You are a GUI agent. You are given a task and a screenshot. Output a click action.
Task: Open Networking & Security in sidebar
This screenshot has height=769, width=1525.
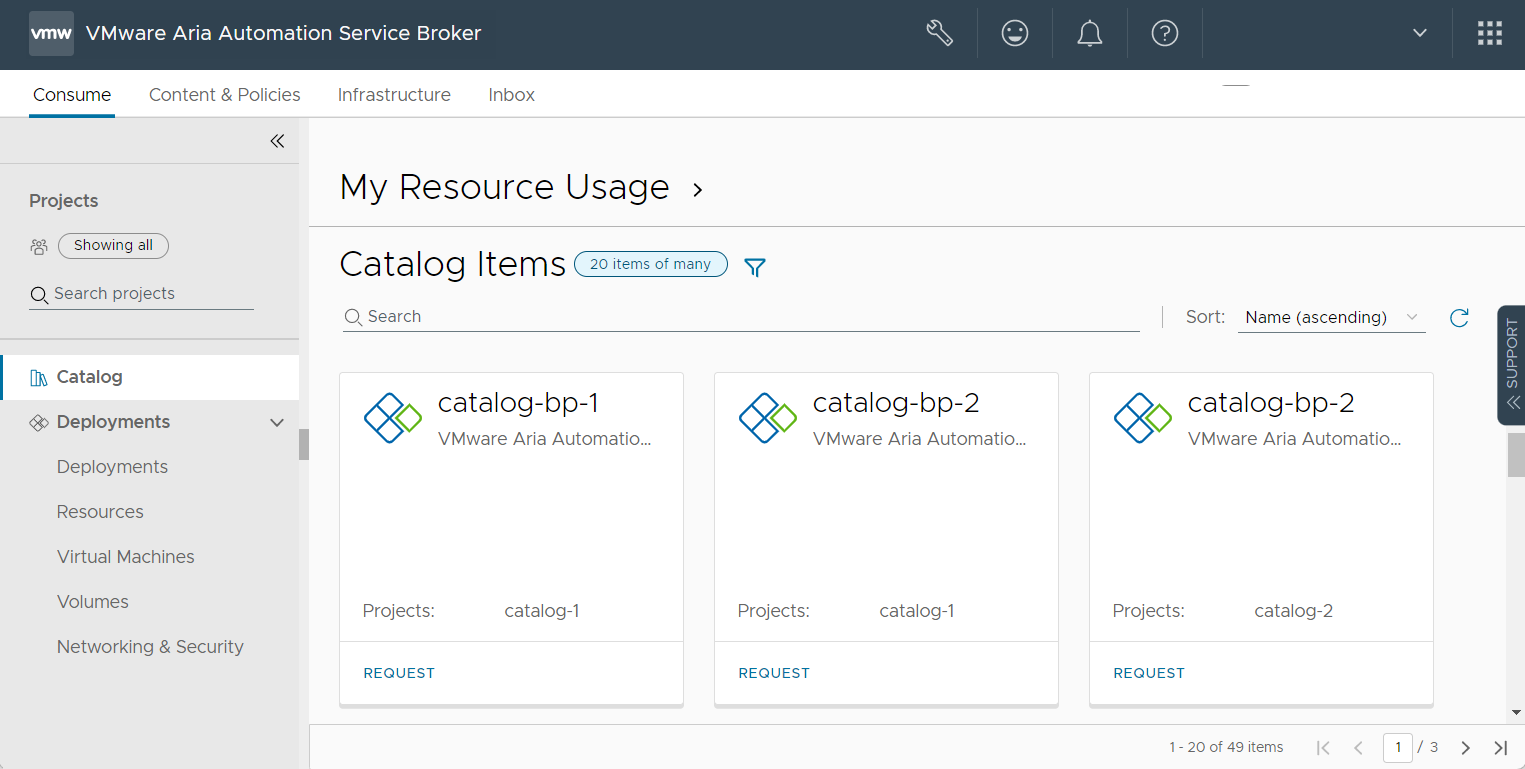150,647
